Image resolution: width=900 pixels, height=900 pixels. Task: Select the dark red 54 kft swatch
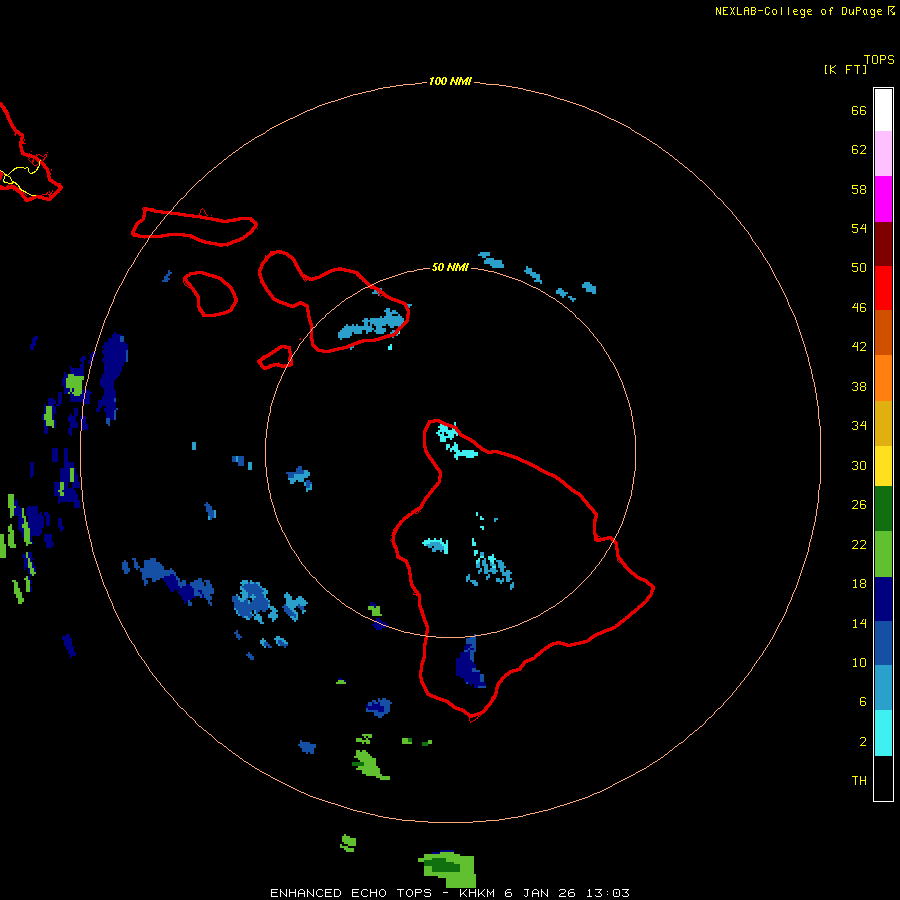883,243
